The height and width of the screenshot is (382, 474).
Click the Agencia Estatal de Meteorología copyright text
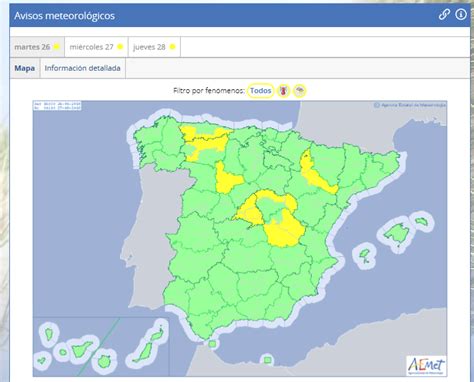point(410,105)
